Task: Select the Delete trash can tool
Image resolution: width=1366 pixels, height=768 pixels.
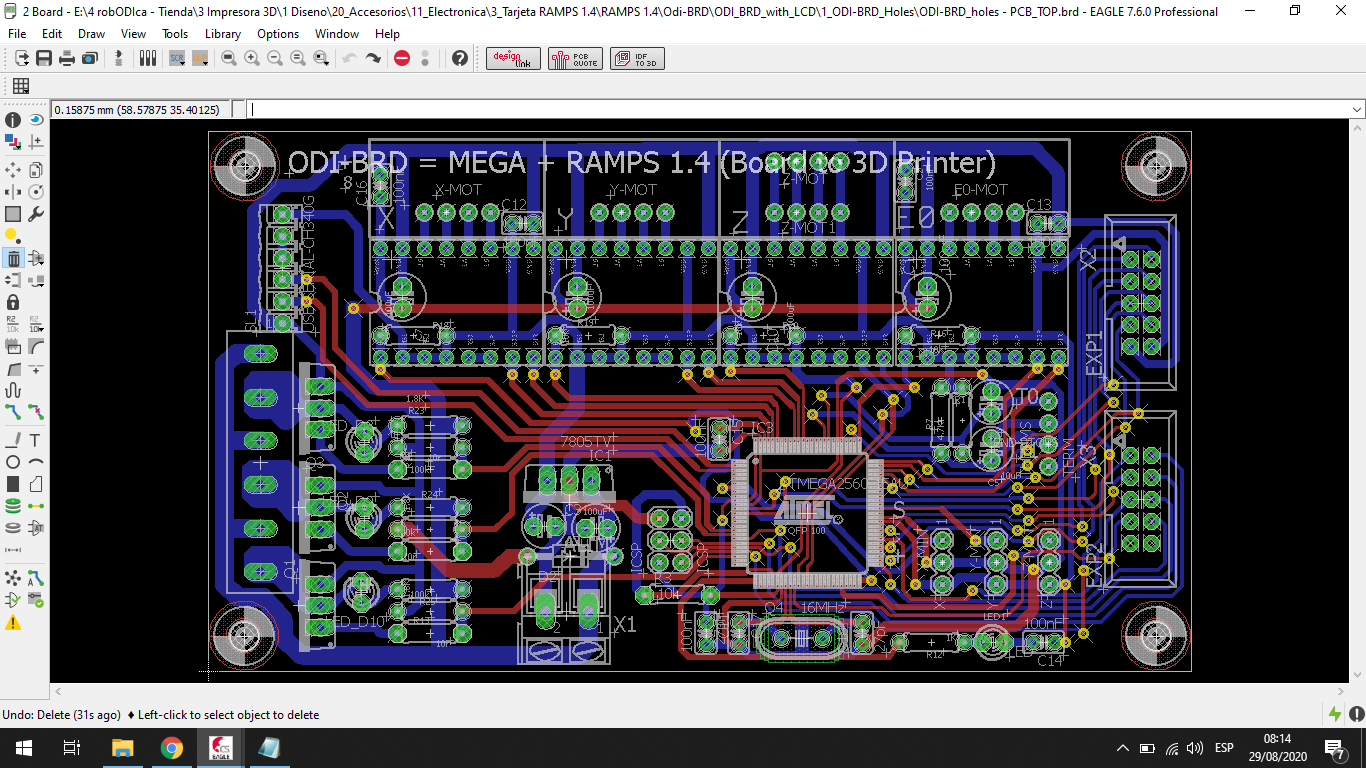Action: [13, 258]
